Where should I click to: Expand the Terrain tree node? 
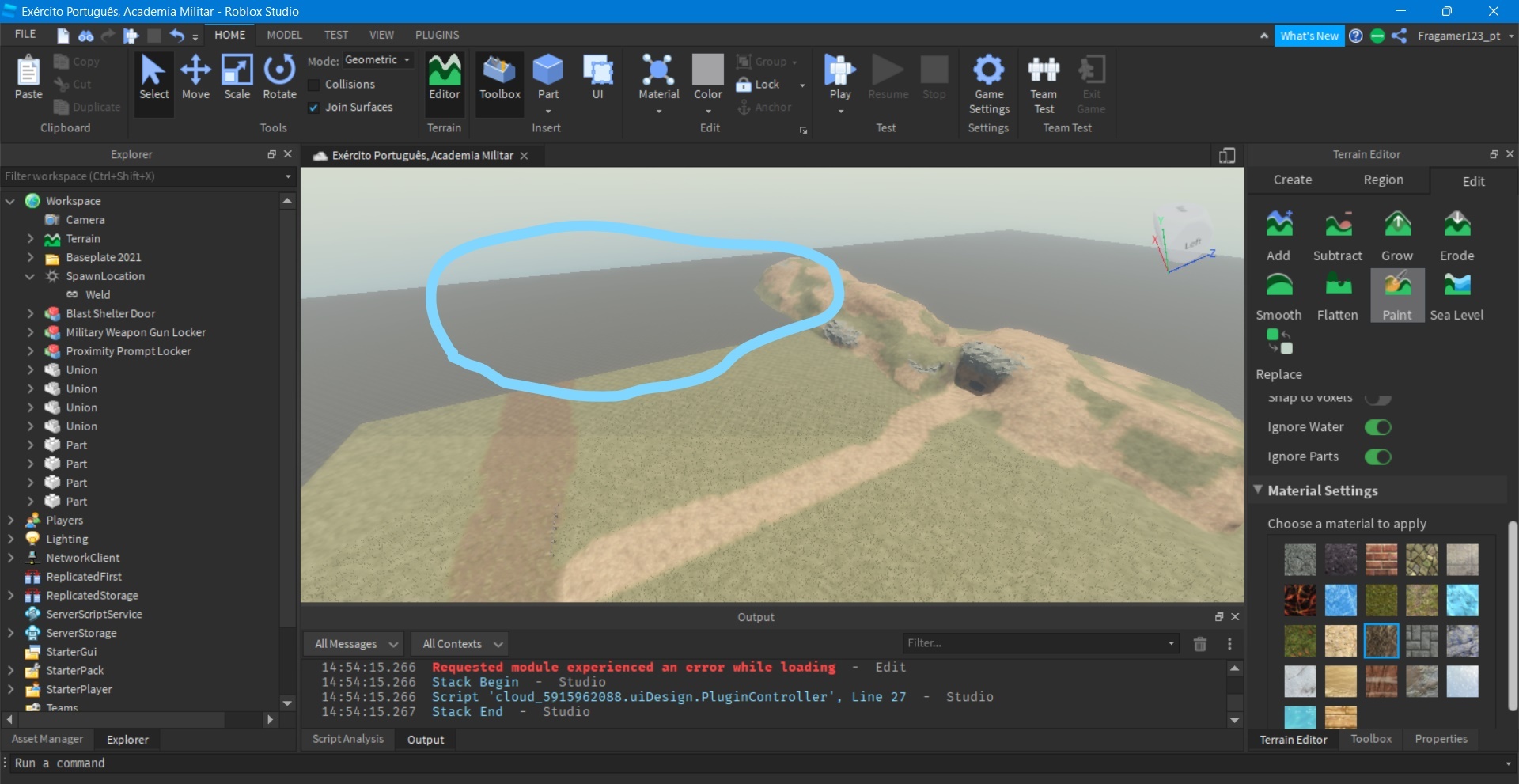30,239
